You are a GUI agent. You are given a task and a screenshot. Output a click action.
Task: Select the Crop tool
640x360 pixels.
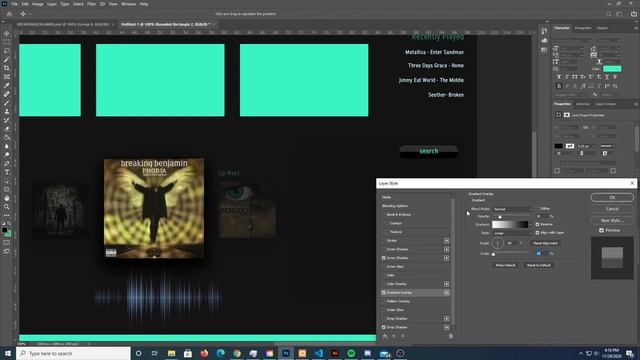pos(7,68)
